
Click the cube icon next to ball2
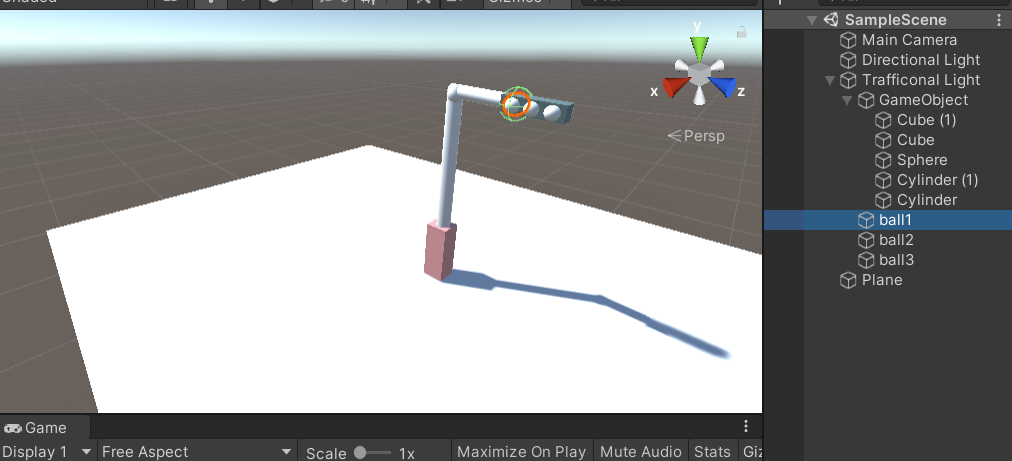coord(865,240)
